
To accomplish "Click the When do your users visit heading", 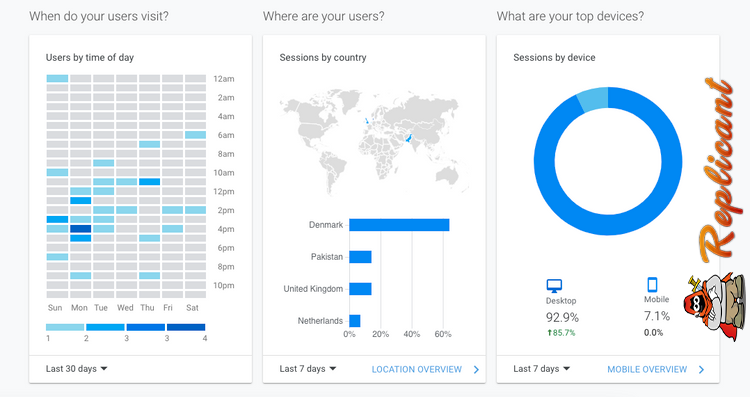I will [x=99, y=16].
